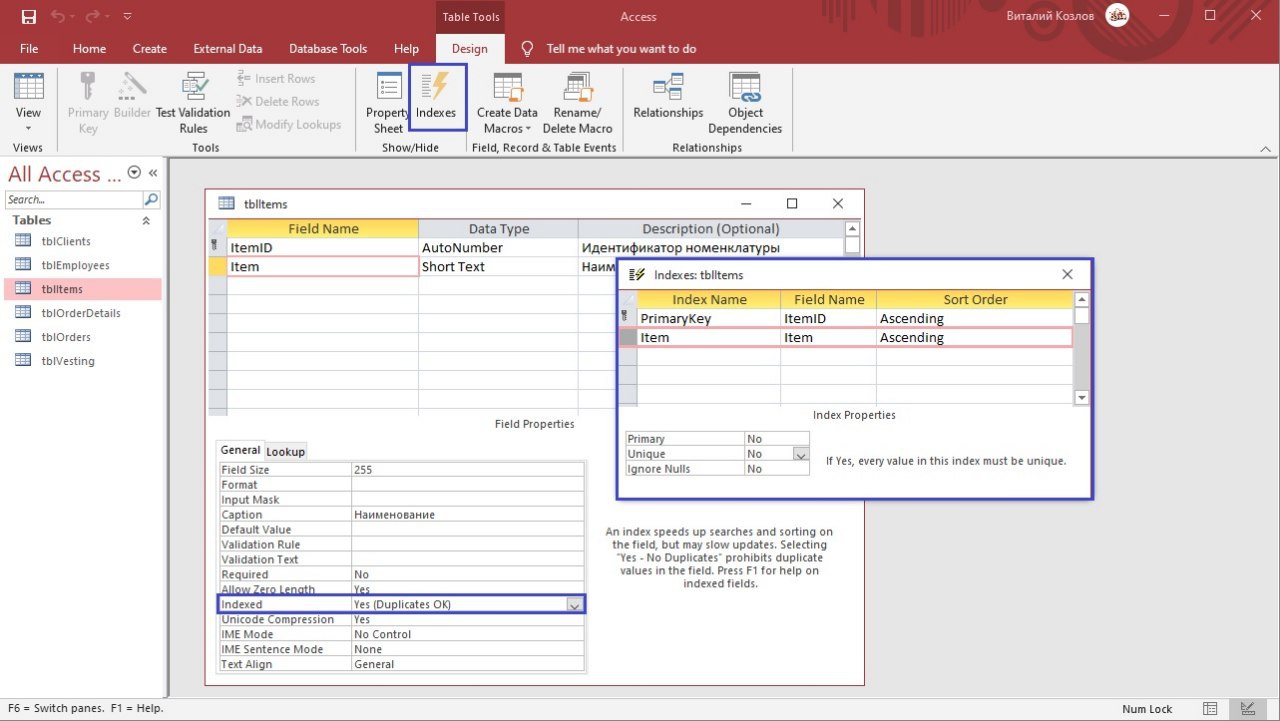
Task: Select tblVesting table
Action: pos(82,361)
